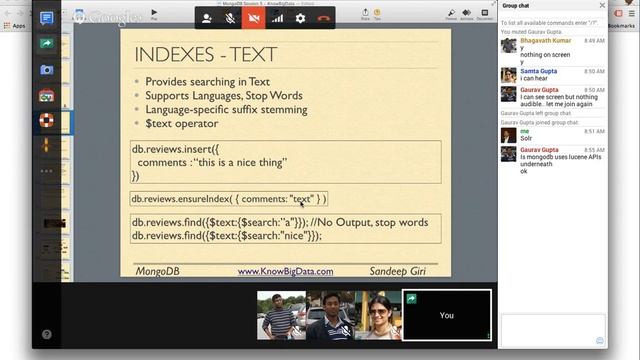This screenshot has width=640, height=360.
Task: Click the red extension icon in browser
Action: tap(618, 13)
